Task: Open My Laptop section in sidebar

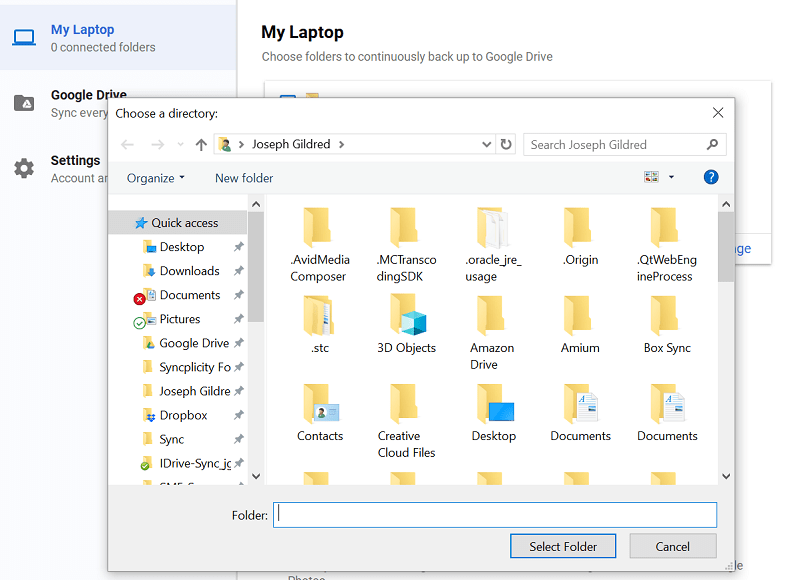Action: point(118,38)
